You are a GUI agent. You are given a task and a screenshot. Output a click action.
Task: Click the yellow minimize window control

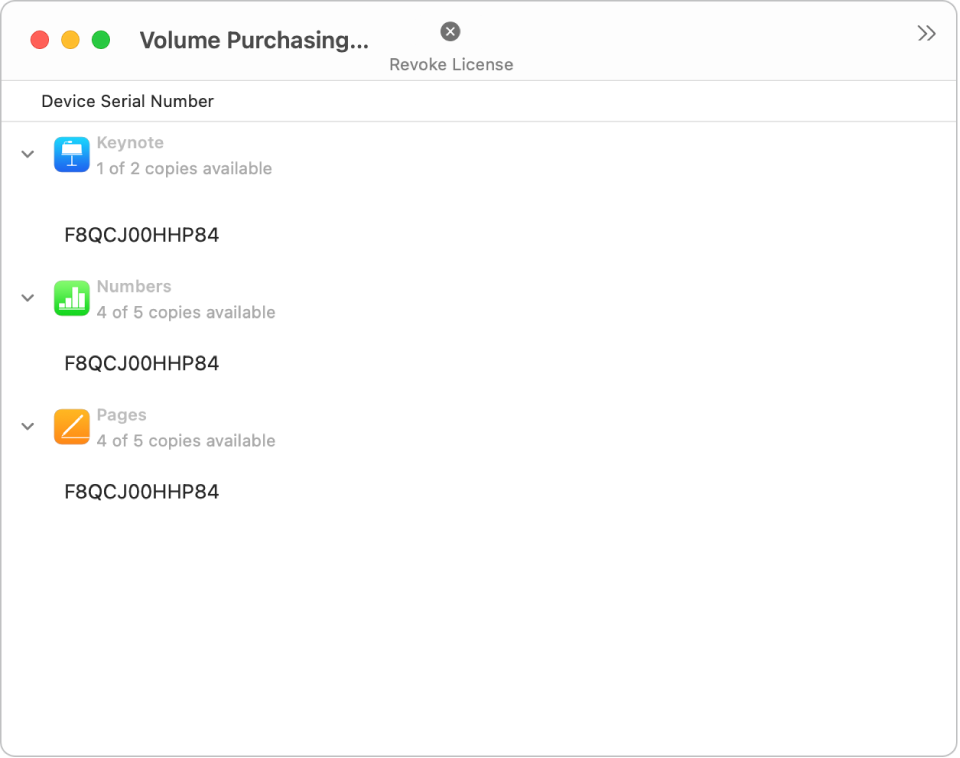69,39
